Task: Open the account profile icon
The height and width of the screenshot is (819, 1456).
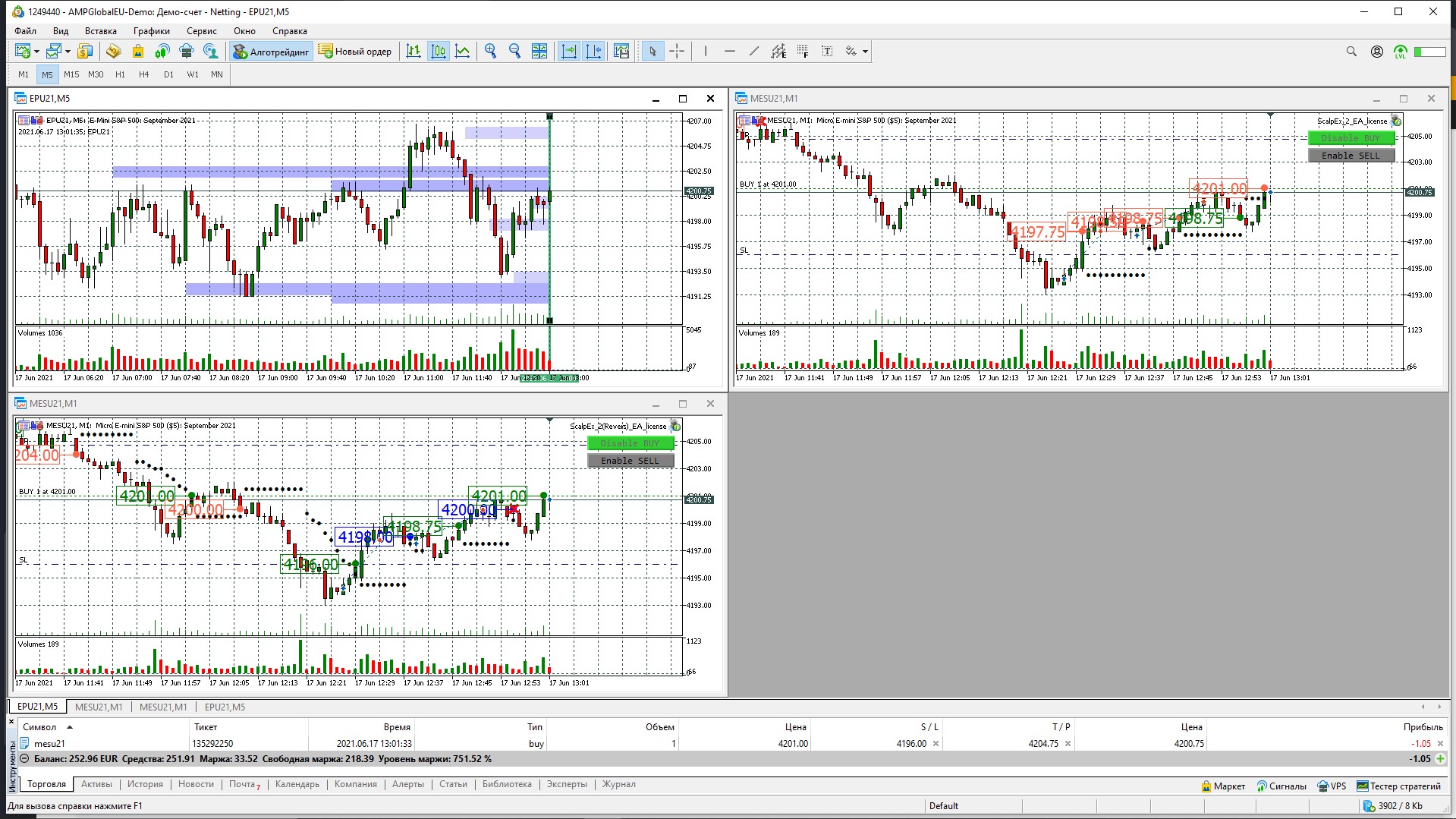Action: click(1376, 52)
